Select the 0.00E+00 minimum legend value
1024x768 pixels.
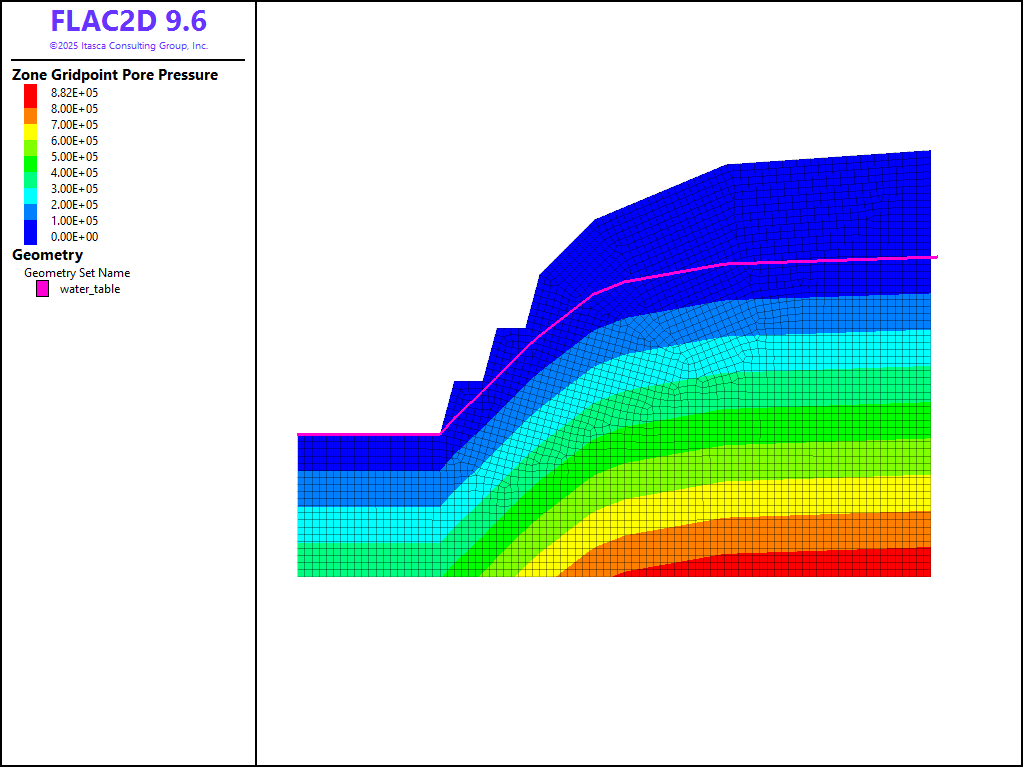click(75, 237)
